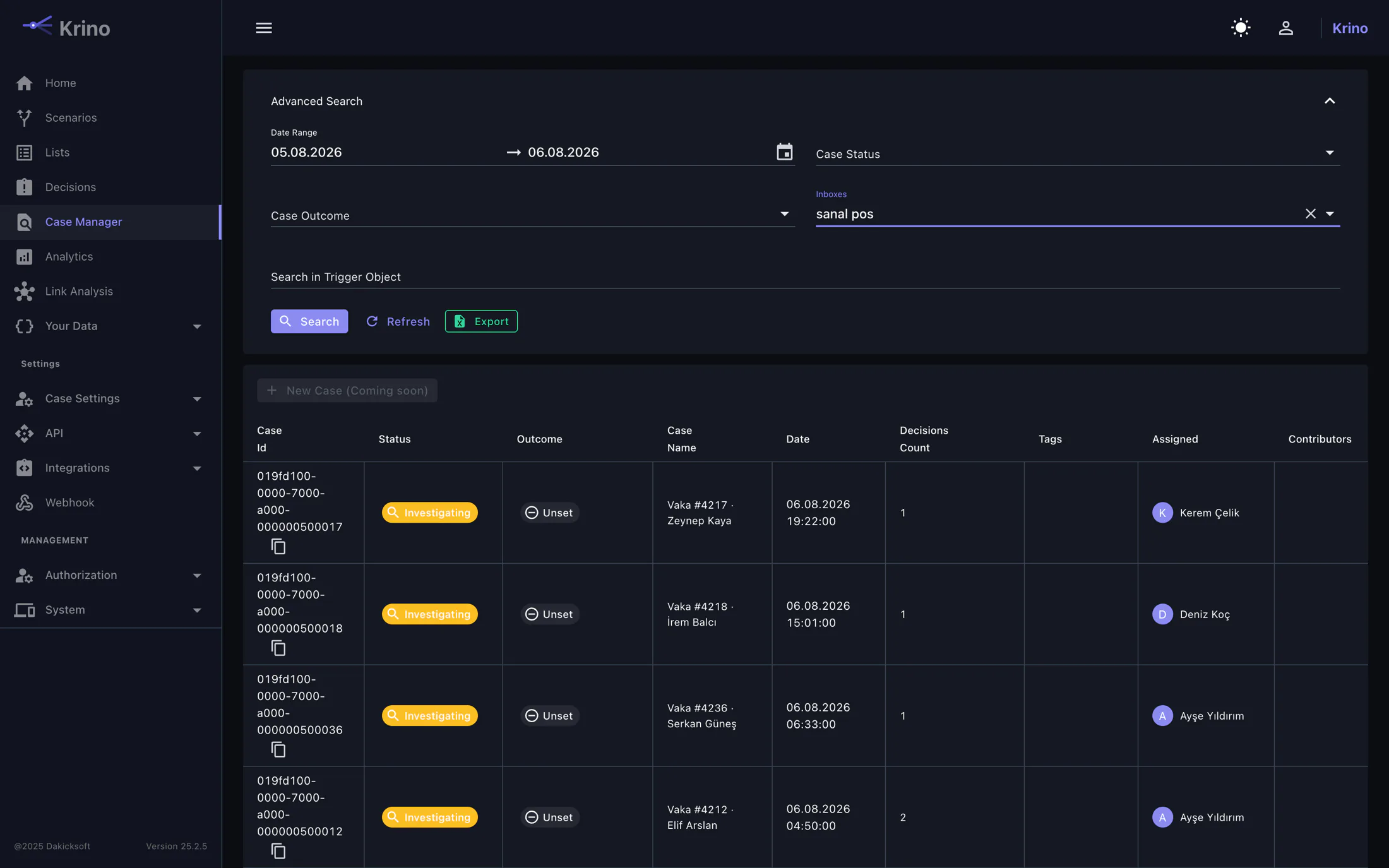Open the Case Status dropdown

pyautogui.click(x=1078, y=153)
